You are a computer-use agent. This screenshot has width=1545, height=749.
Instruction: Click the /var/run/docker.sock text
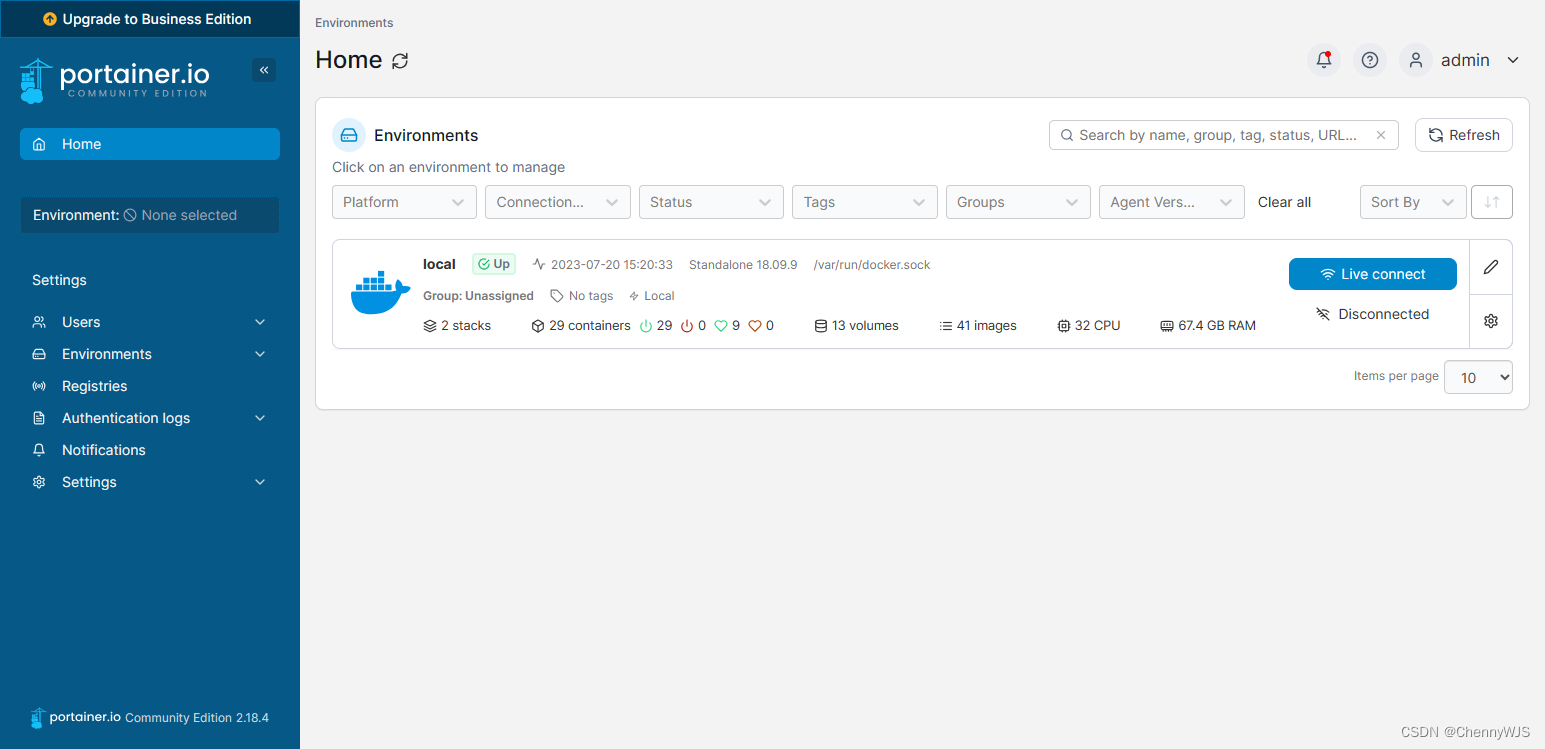tap(872, 265)
